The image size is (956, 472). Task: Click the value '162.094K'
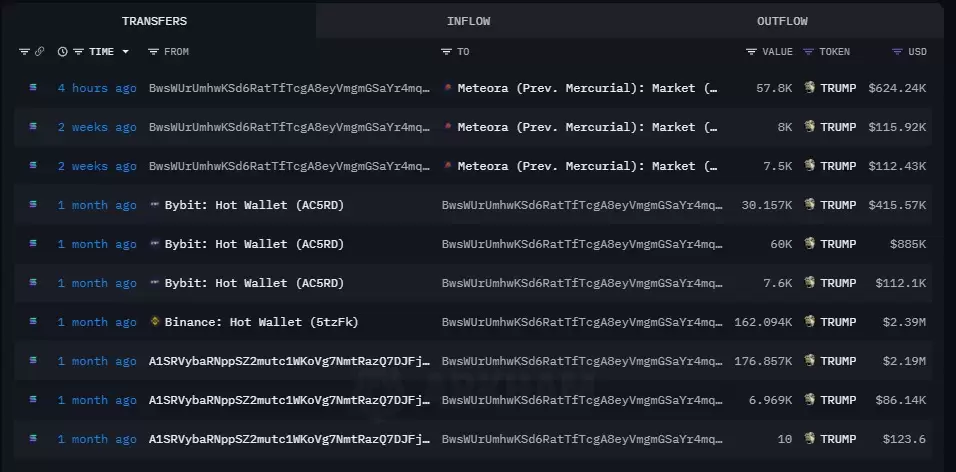(763, 322)
